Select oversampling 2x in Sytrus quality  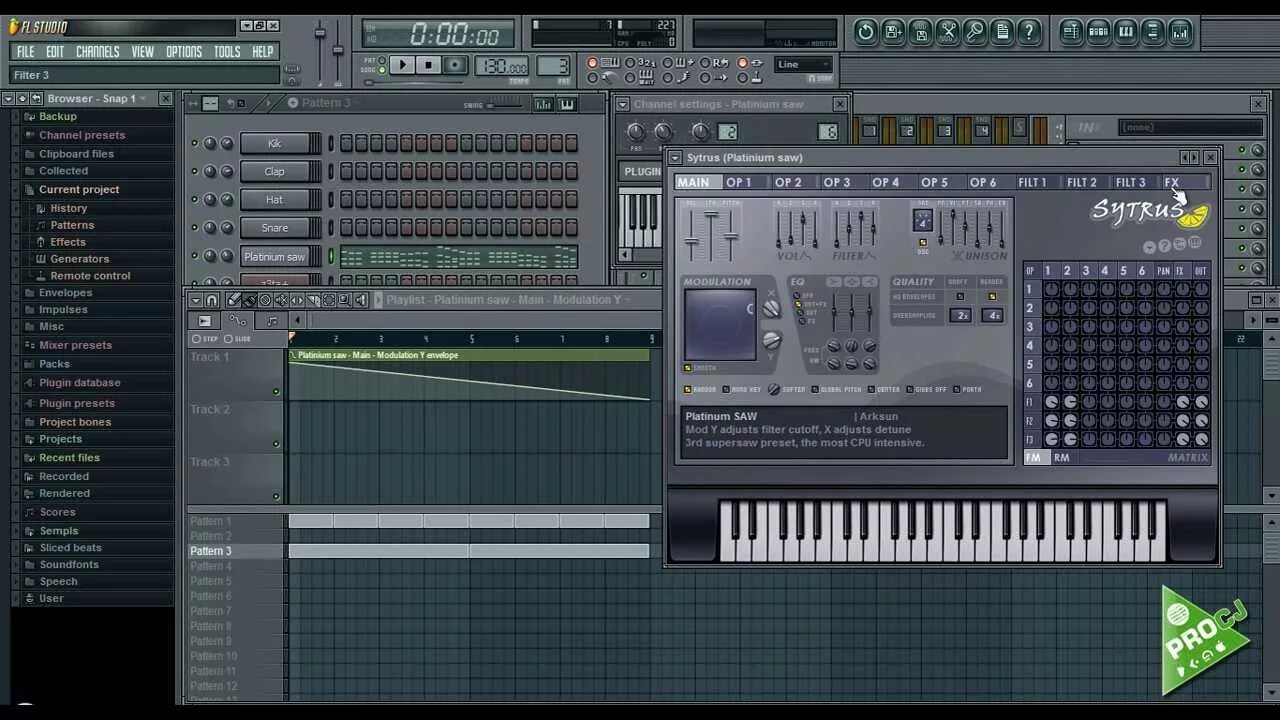(960, 315)
